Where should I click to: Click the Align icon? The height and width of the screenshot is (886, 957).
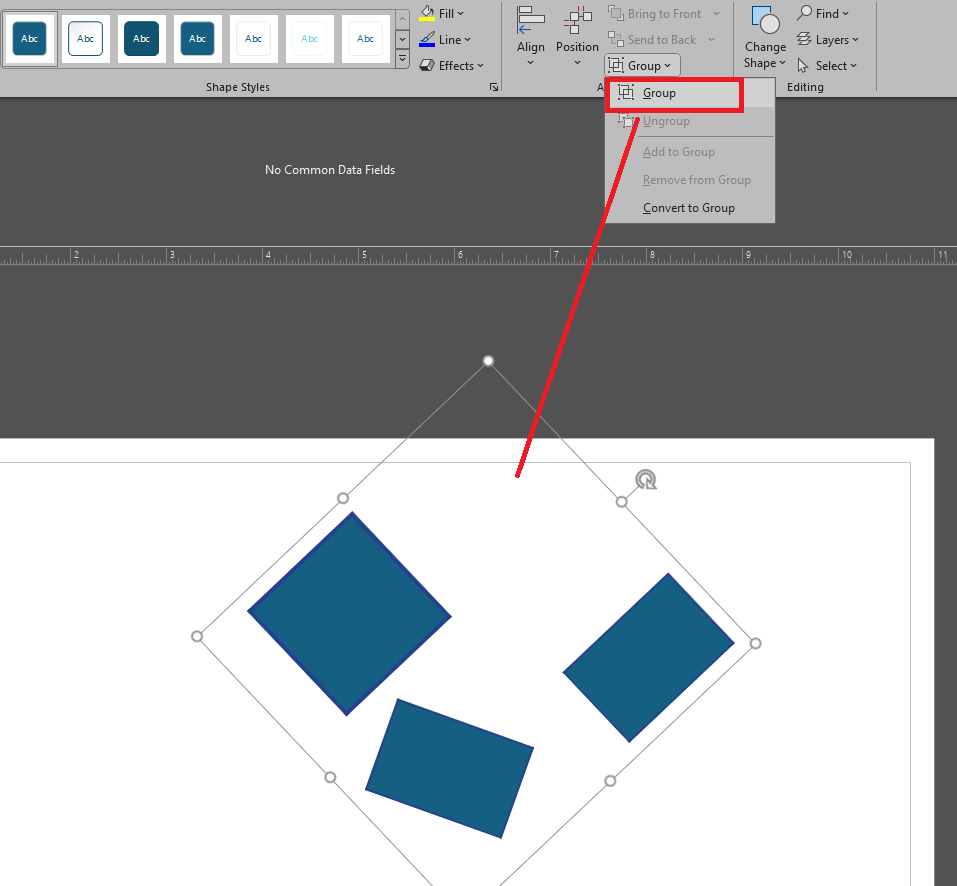pos(530,20)
